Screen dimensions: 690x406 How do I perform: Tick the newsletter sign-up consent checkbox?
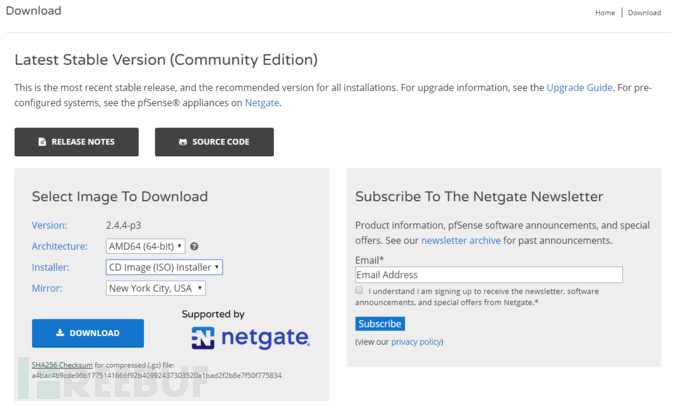359,290
